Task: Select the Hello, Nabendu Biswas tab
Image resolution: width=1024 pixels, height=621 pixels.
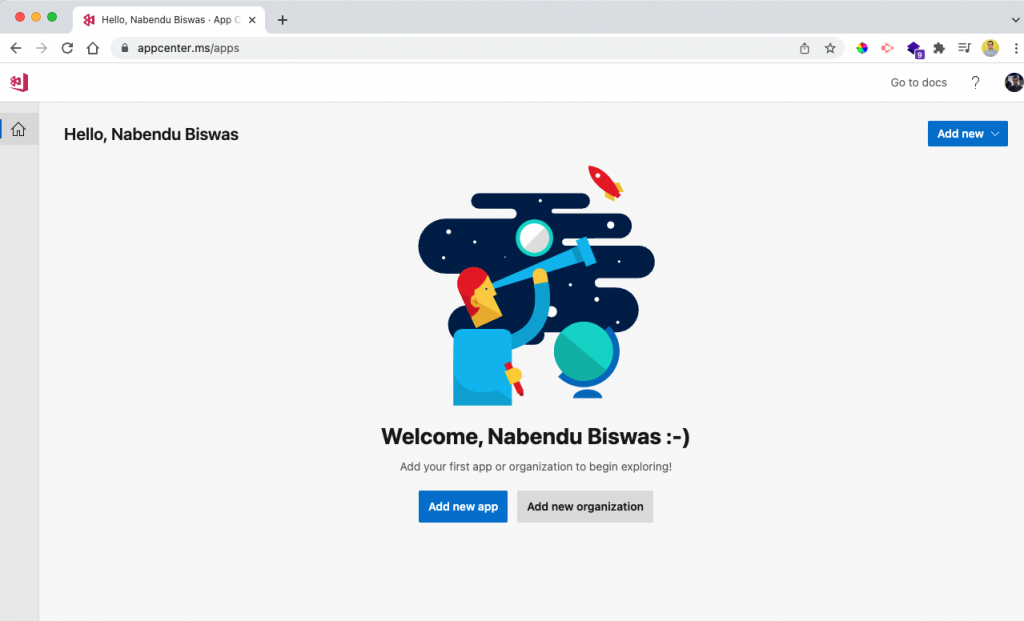Action: click(168, 20)
